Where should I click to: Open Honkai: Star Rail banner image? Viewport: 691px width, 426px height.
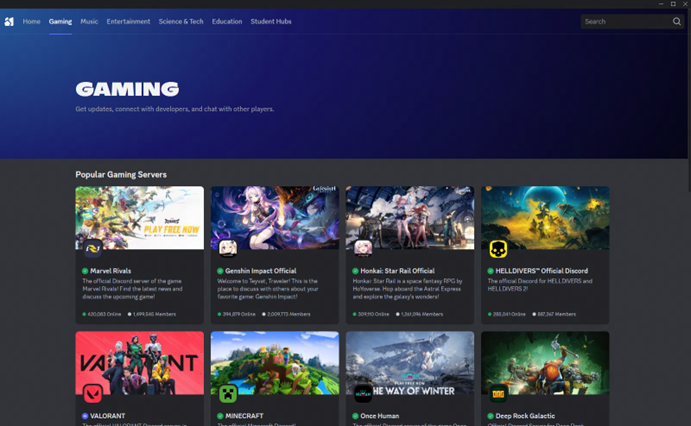[410, 218]
